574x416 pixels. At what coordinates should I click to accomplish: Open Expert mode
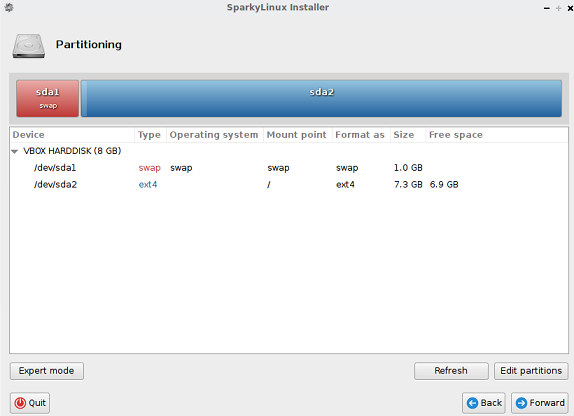47,371
